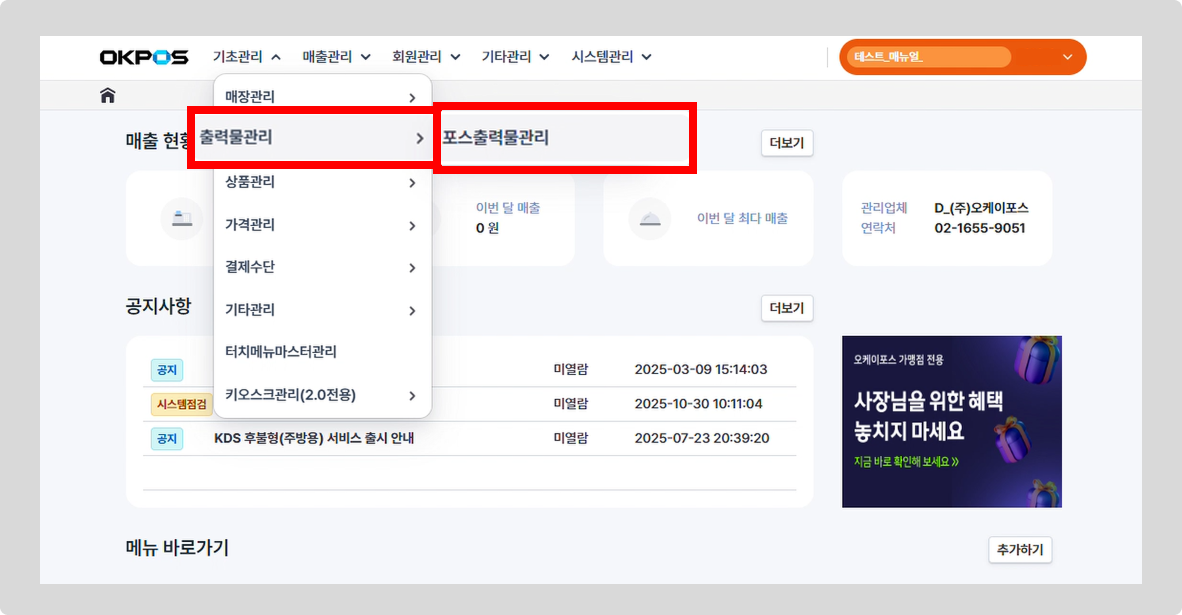Viewport: 1182px width, 615px height.
Task: Select the 포스출력물관리 submenu item
Action: (x=565, y=138)
